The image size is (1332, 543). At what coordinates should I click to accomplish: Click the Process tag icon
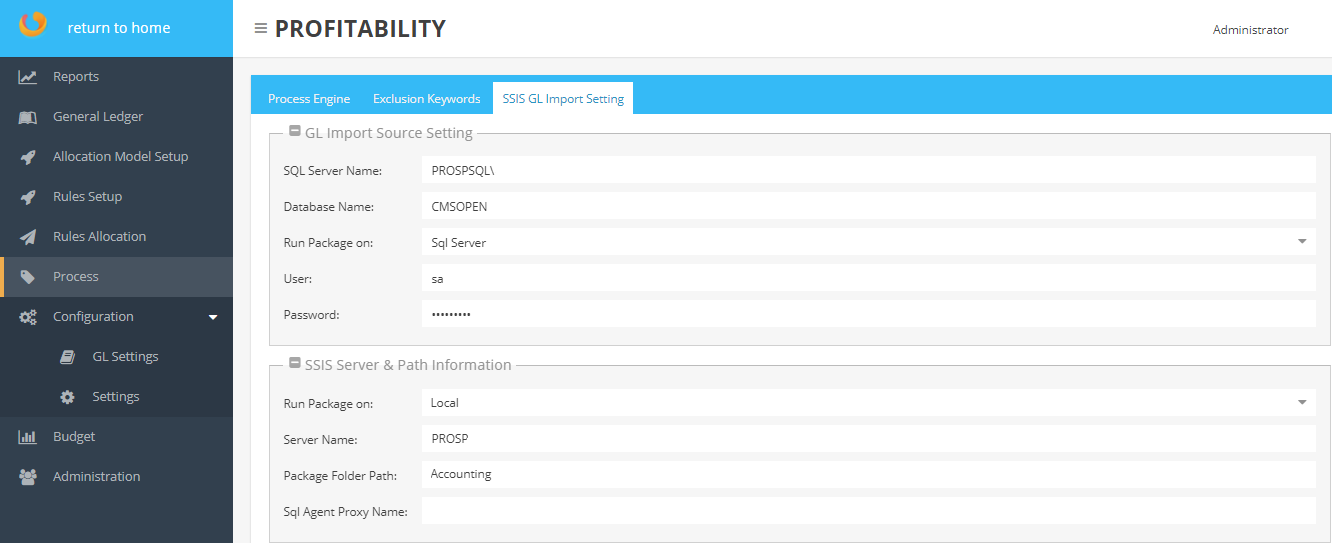coord(28,277)
